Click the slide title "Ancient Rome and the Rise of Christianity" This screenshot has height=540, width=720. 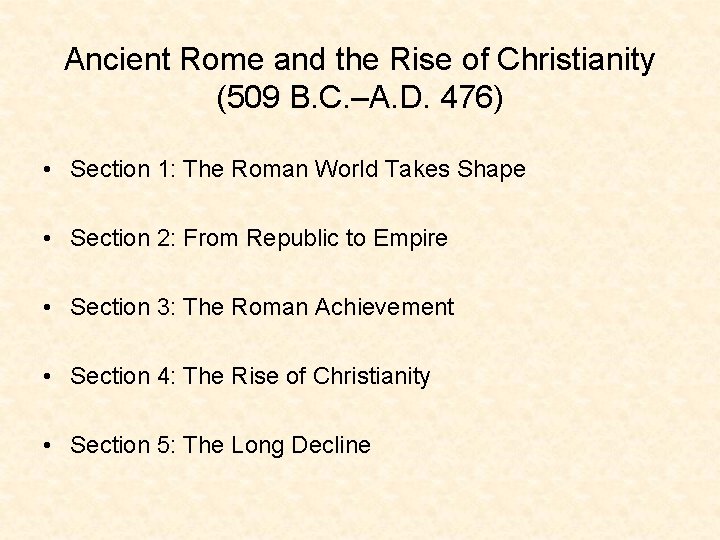point(360,60)
